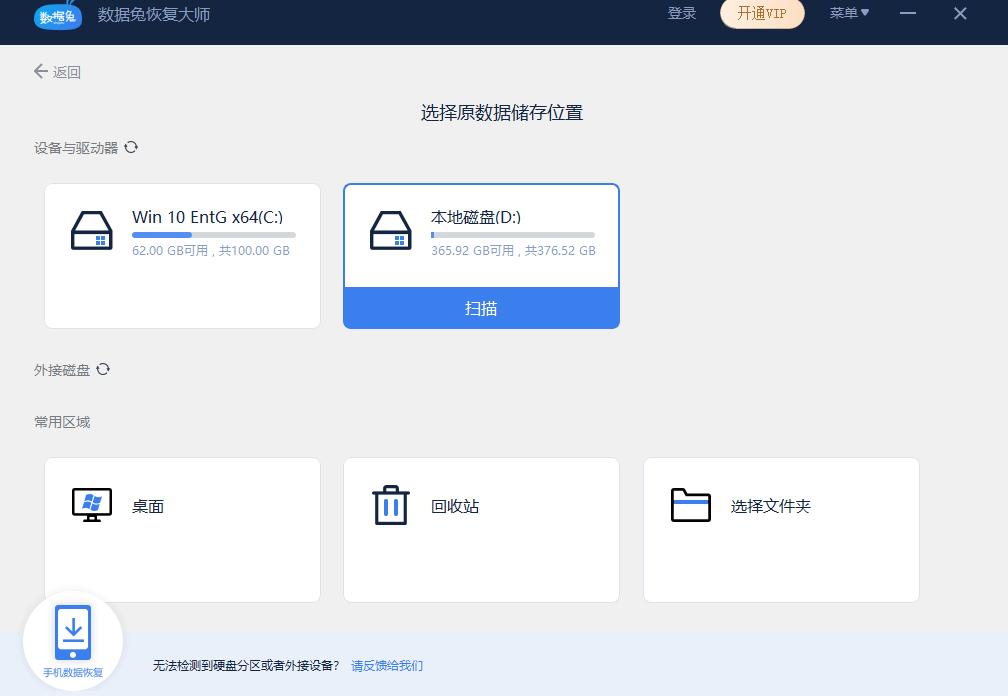Open the 桌面 desktop recovery option
Screen dimensions: 1008x696
tap(91, 506)
